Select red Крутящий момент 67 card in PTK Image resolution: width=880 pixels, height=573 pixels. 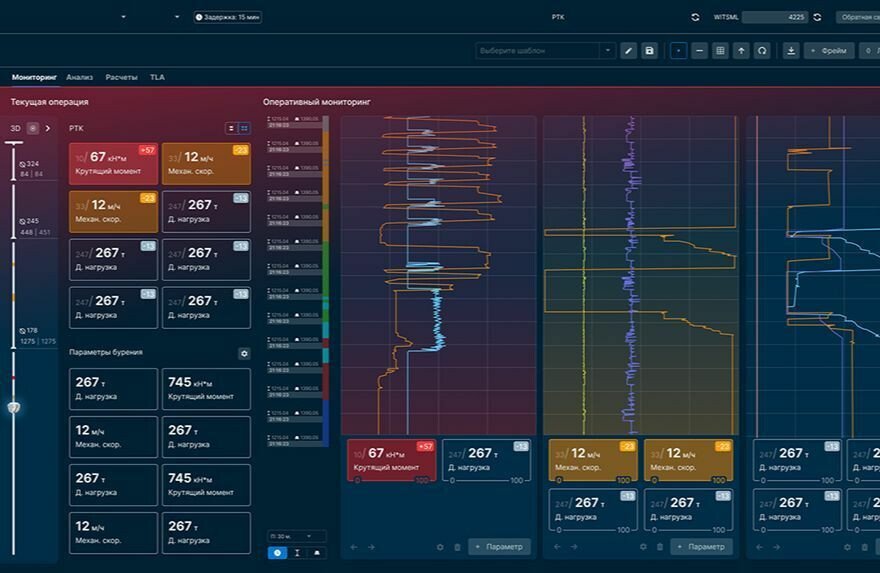113,164
